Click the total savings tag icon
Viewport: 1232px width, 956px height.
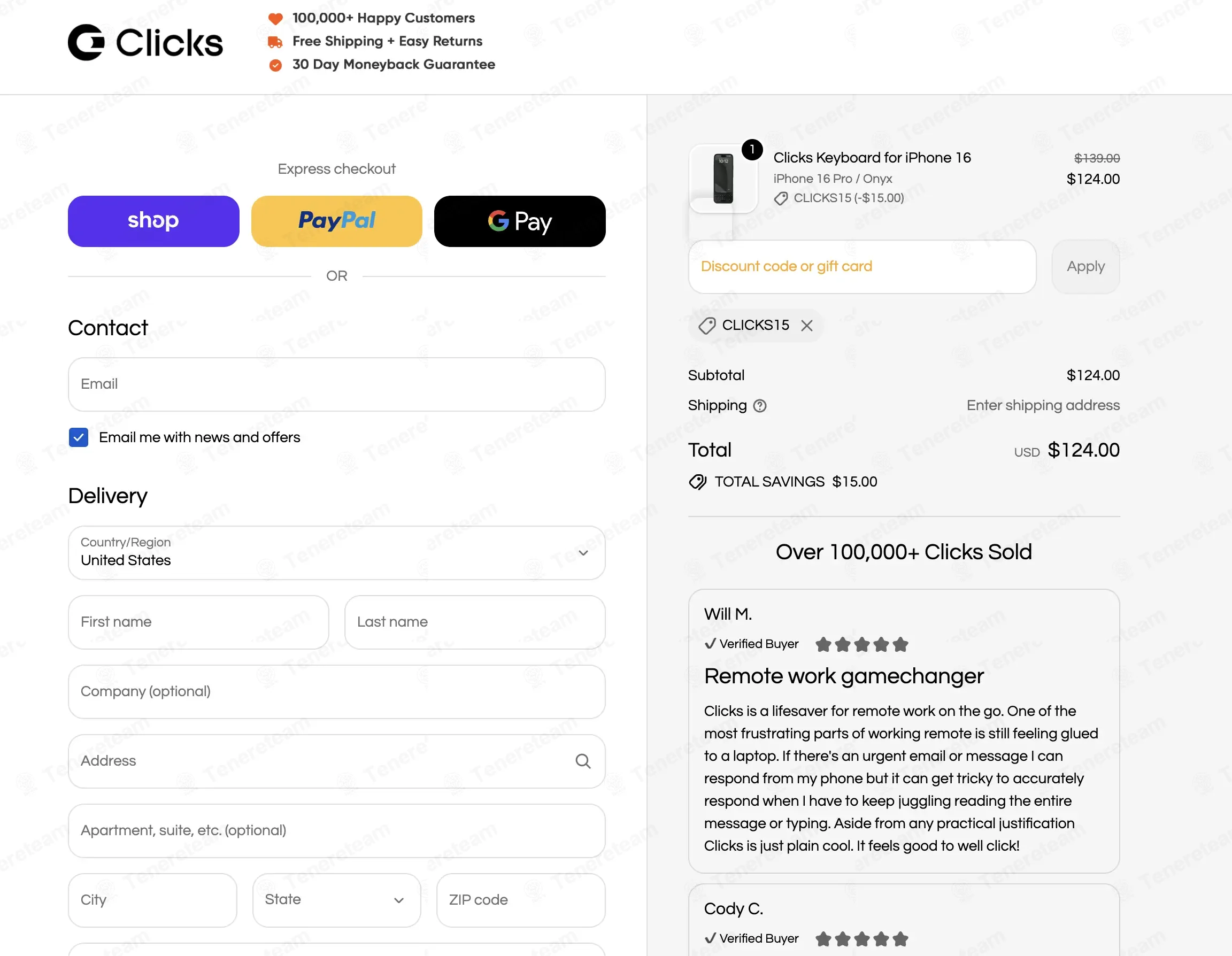(697, 482)
